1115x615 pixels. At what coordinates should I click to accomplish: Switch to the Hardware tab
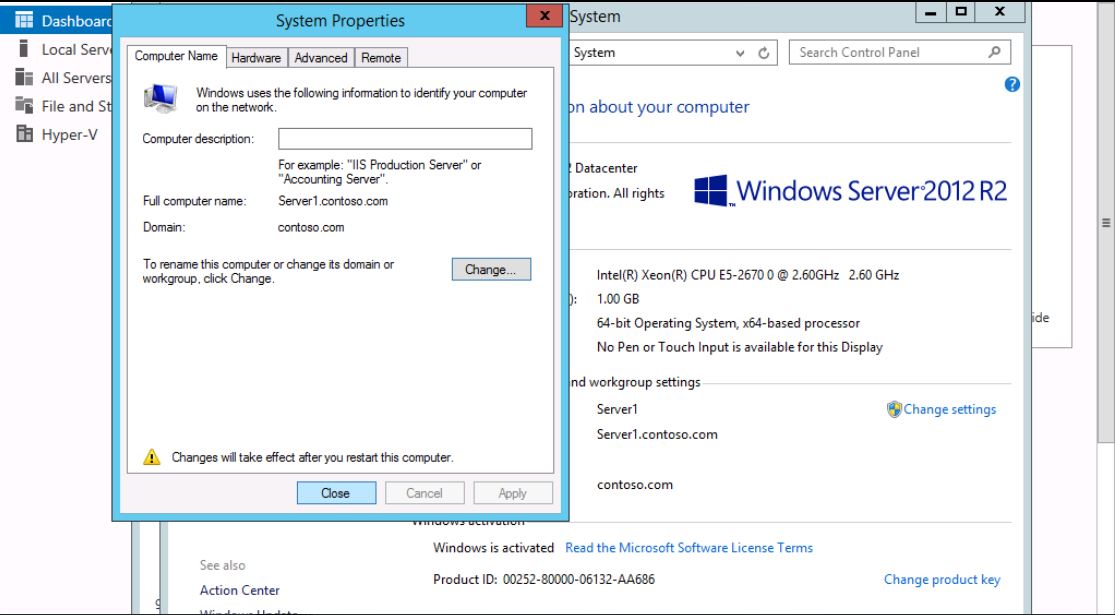pyautogui.click(x=256, y=58)
